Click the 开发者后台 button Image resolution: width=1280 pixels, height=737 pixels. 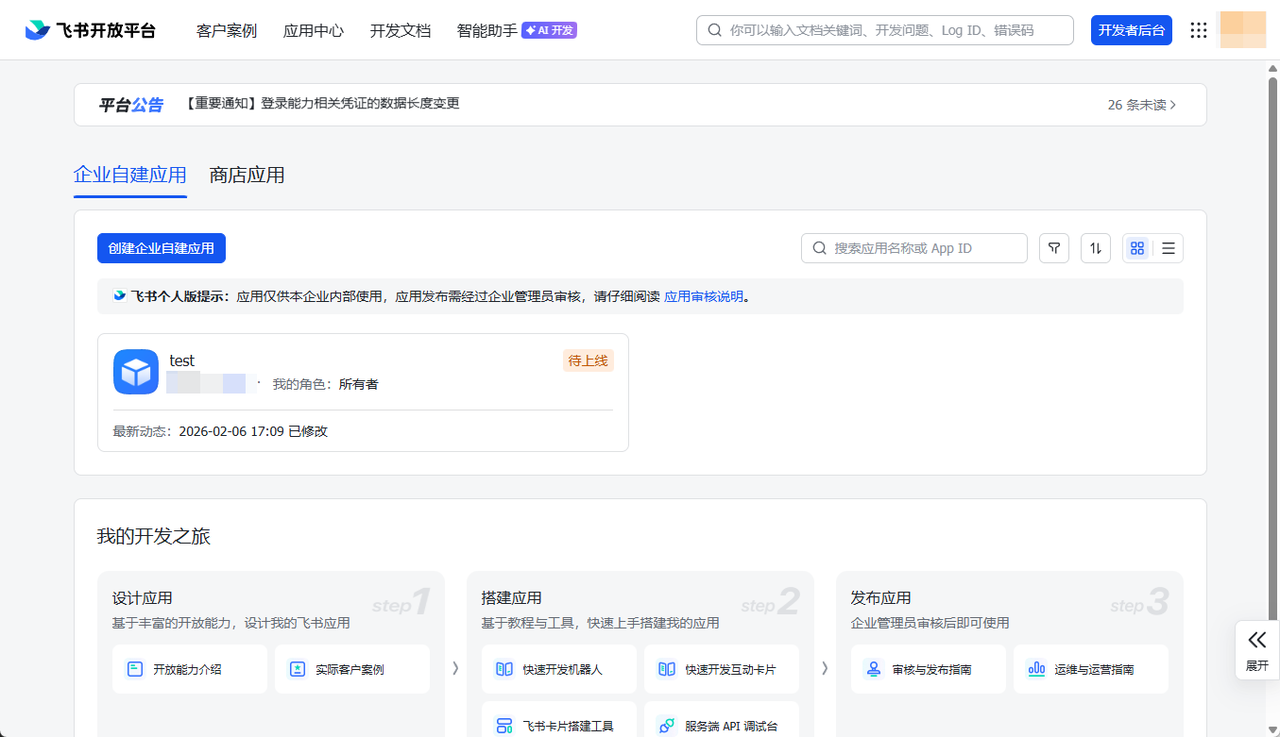click(1131, 30)
